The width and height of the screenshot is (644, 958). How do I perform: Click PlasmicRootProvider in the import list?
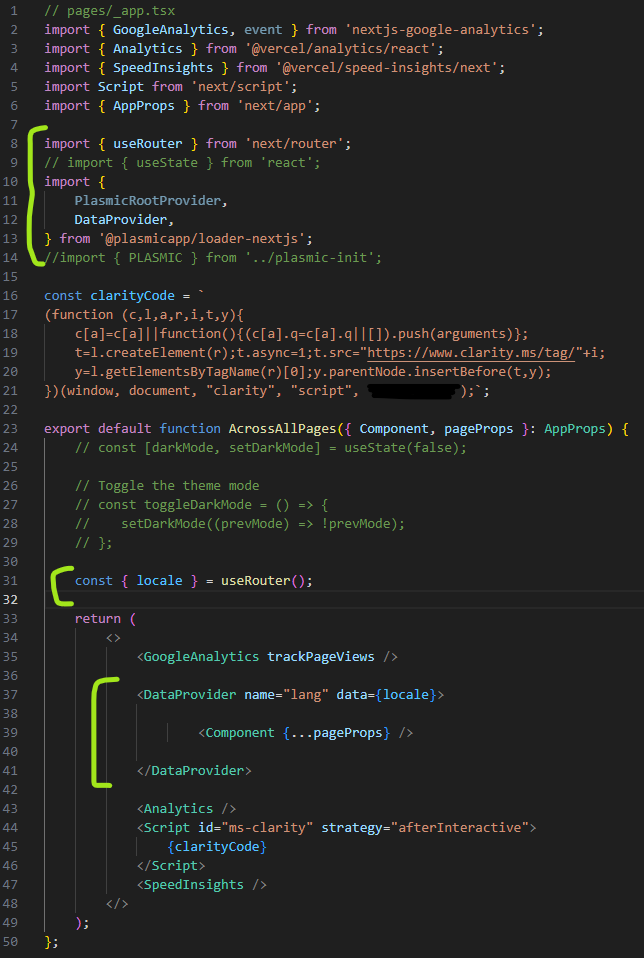[x=150, y=201]
